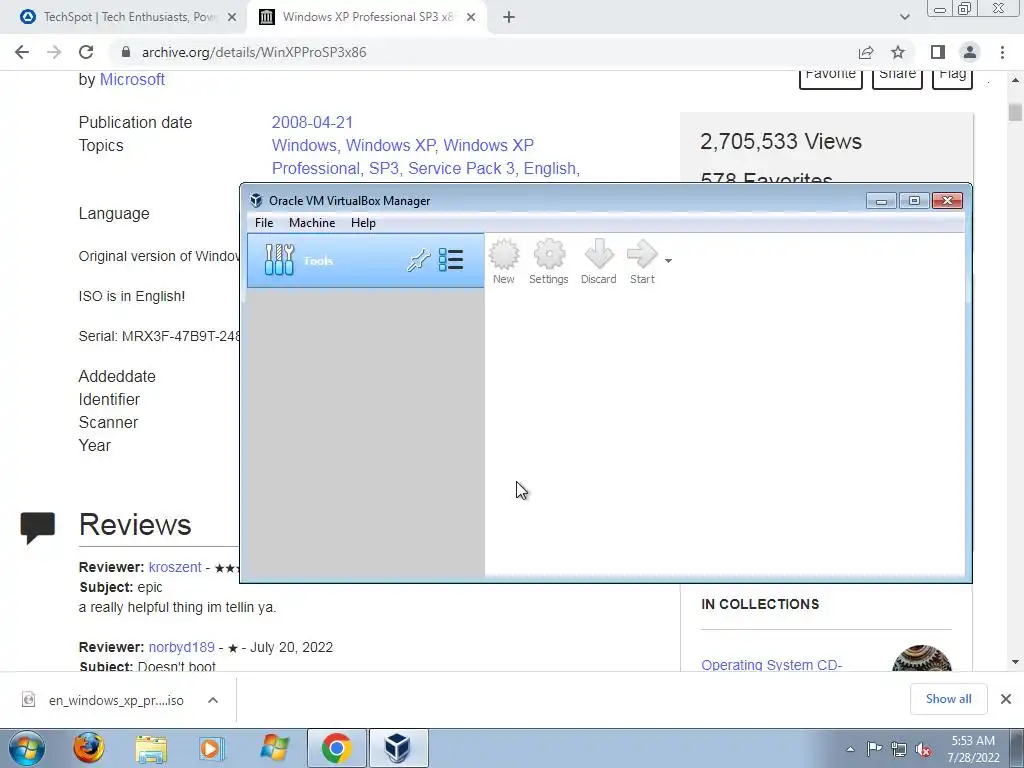1024x768 pixels.
Task: Close the downloads bar
Action: click(x=1006, y=699)
